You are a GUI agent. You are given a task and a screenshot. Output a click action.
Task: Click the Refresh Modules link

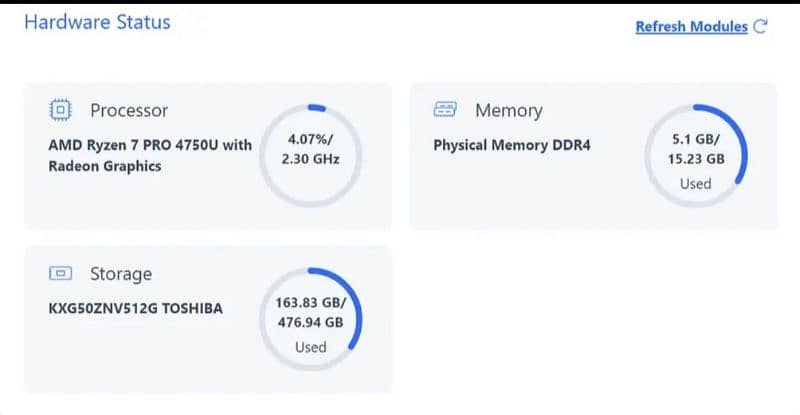point(691,27)
